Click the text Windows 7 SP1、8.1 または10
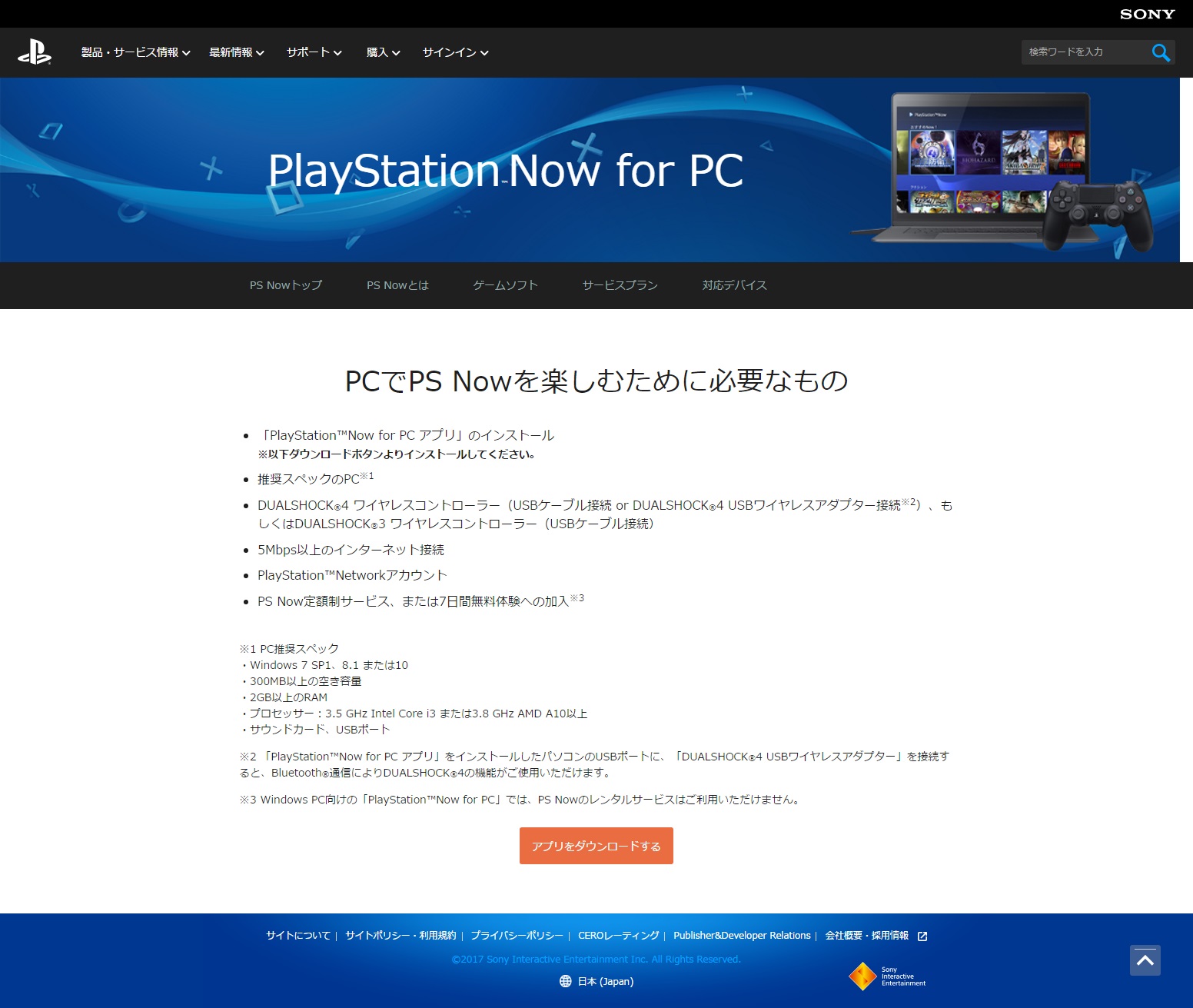The height and width of the screenshot is (1008, 1193). [x=329, y=665]
